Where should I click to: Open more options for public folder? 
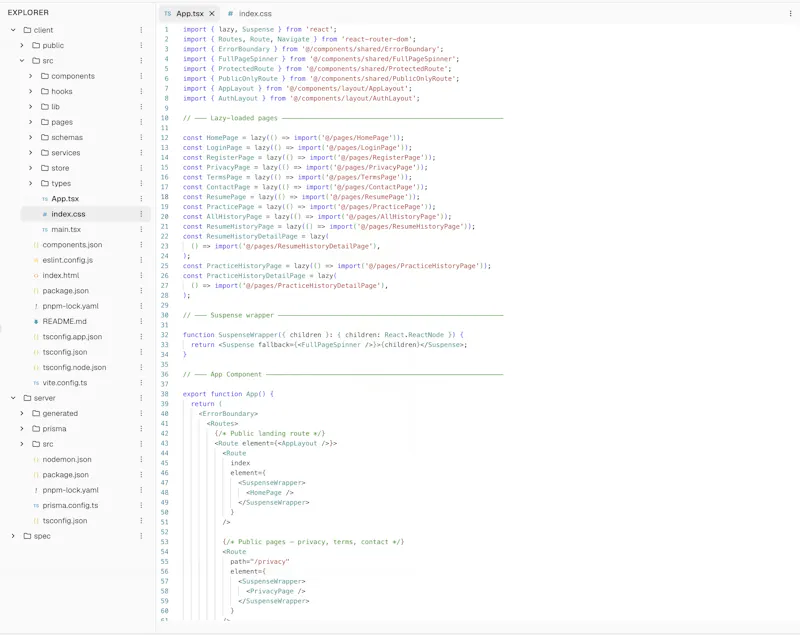pos(141,45)
